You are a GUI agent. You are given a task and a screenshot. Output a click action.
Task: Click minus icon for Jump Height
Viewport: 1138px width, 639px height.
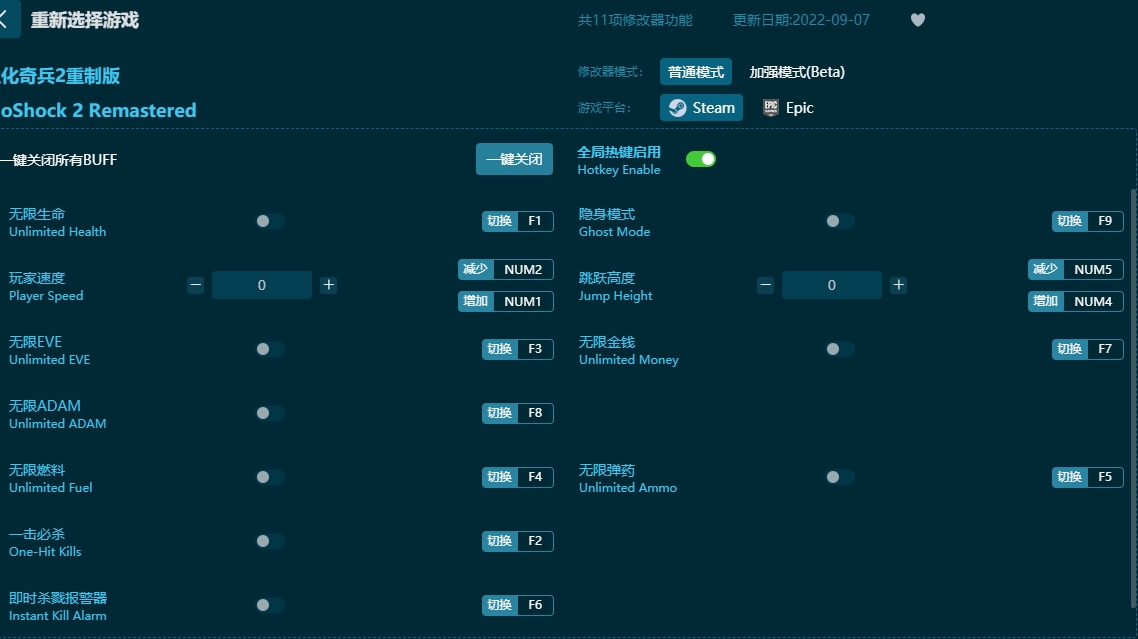point(766,285)
